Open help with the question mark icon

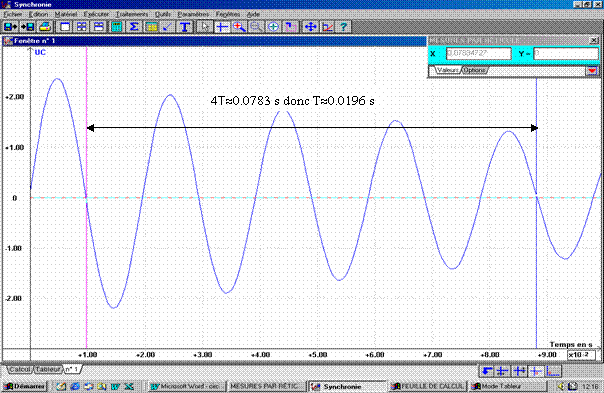coord(343,27)
